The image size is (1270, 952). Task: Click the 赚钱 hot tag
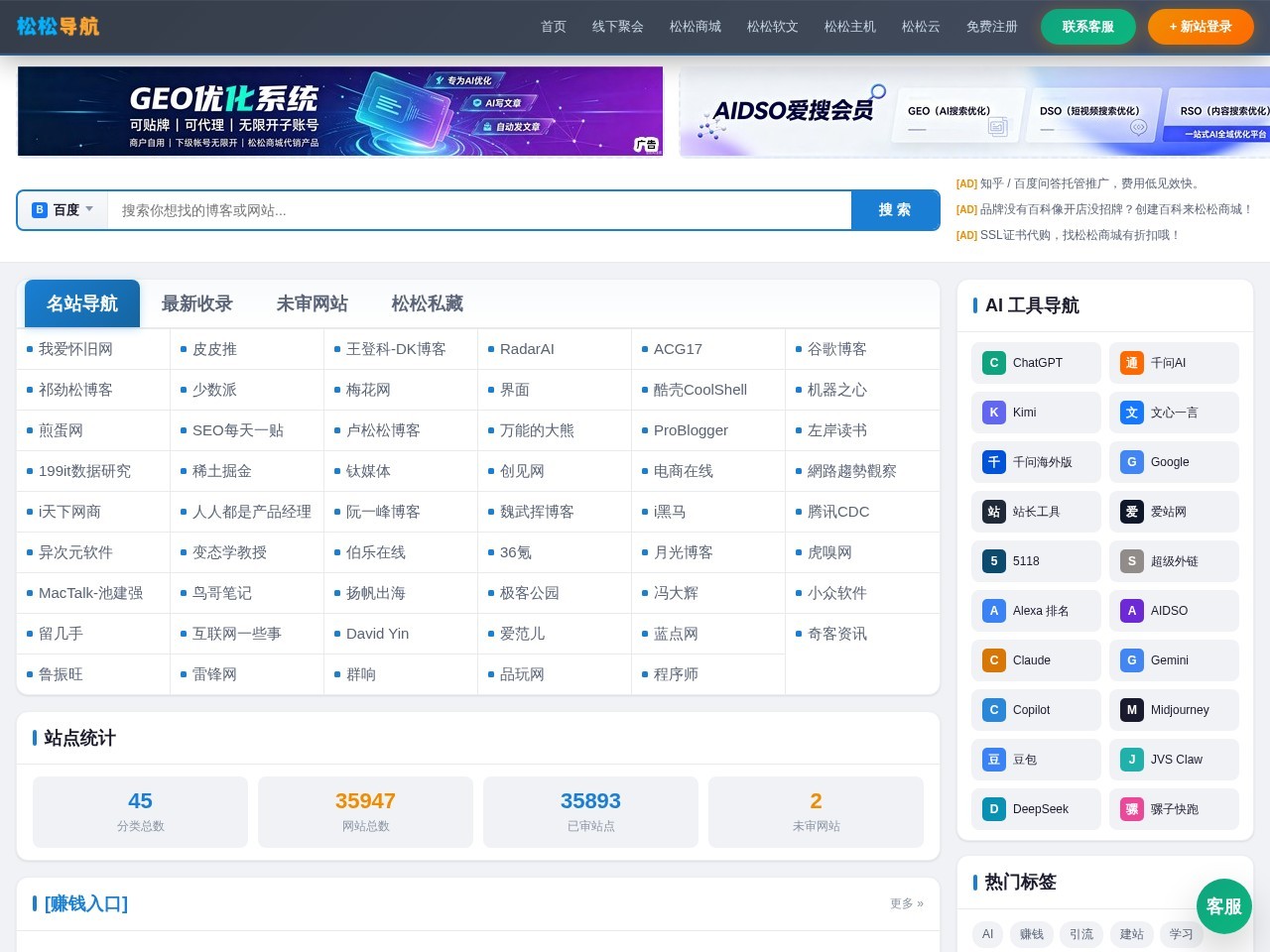point(1032,934)
